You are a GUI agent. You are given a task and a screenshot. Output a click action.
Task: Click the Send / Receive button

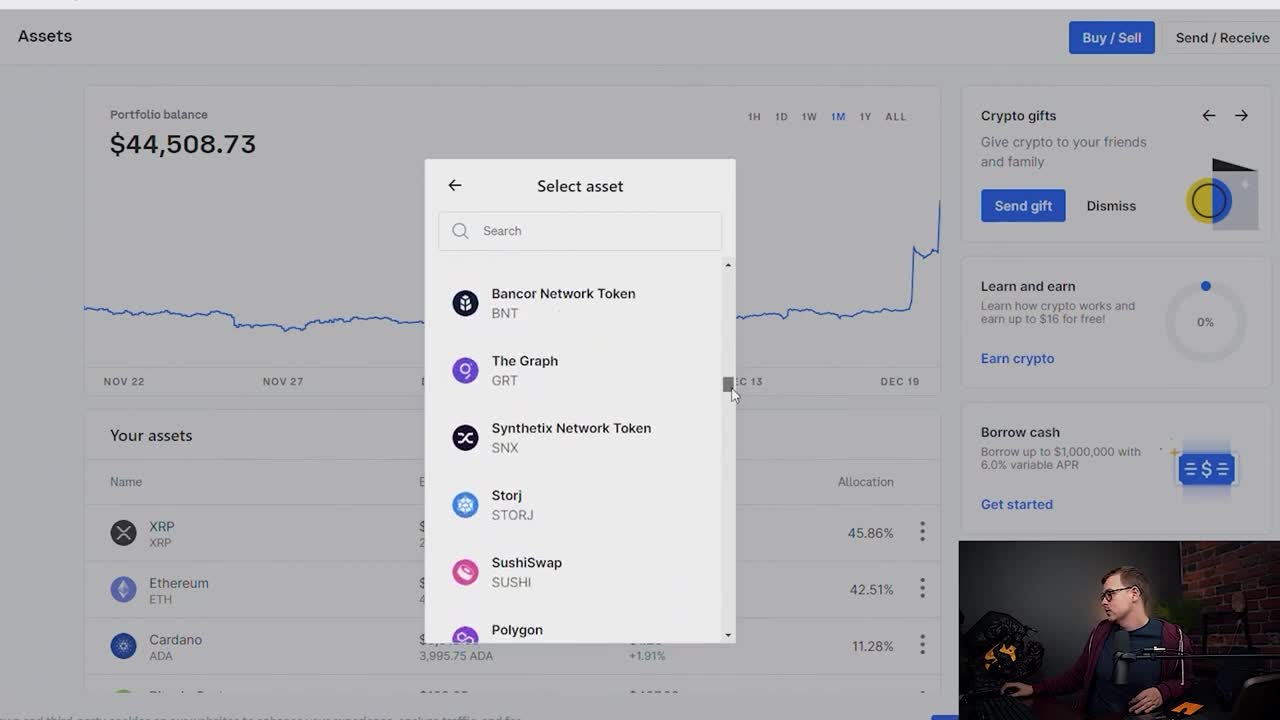coord(1222,38)
